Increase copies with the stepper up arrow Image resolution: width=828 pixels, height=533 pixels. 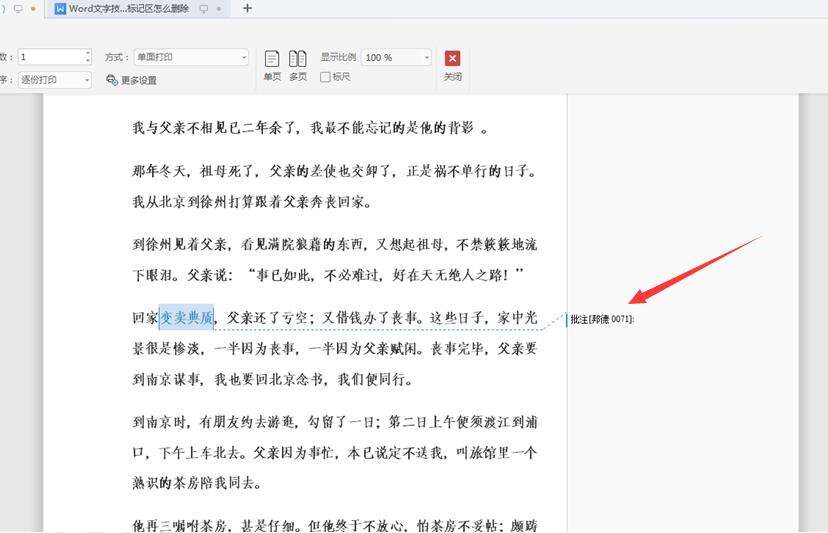tap(88, 53)
